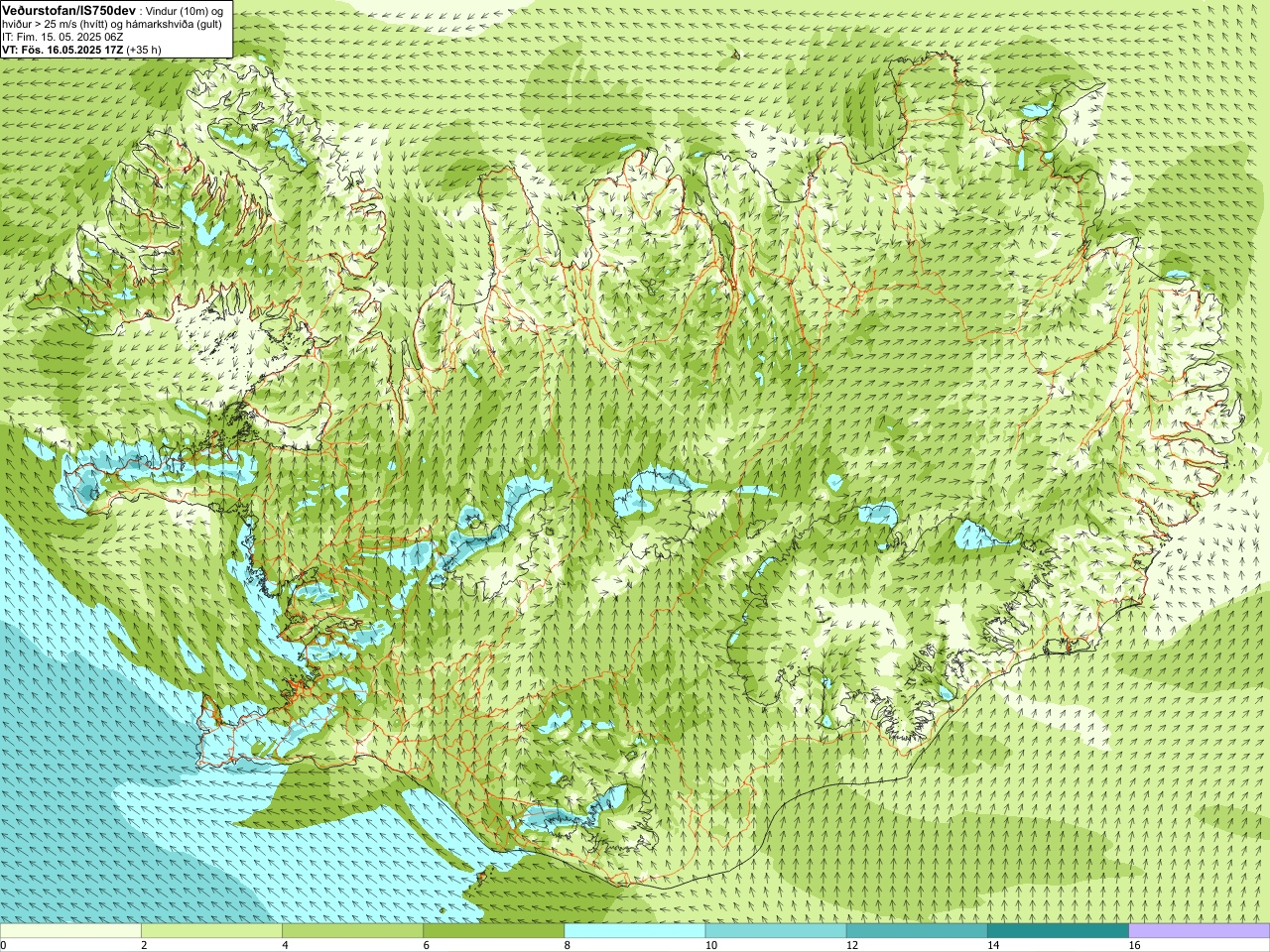This screenshot has height=952, width=1270.
Task: Select the light green 2–4 legend swatch
Action: (211, 931)
